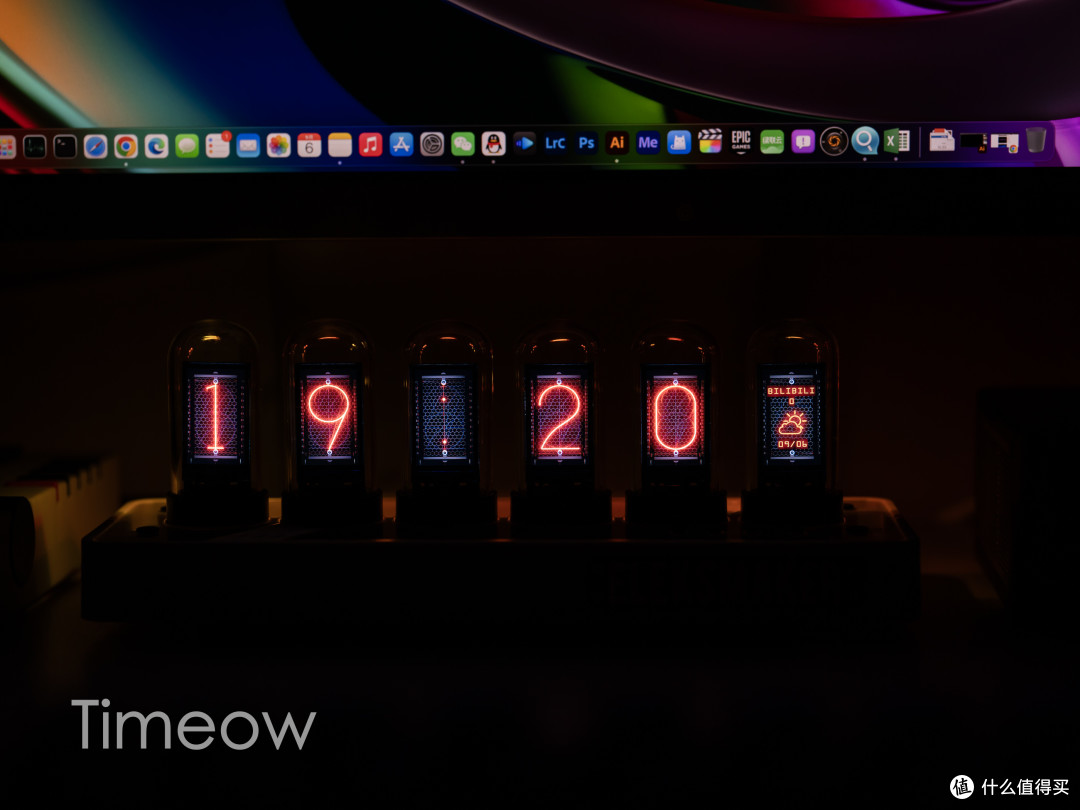Open Reminders with the notification badge

coord(218,145)
